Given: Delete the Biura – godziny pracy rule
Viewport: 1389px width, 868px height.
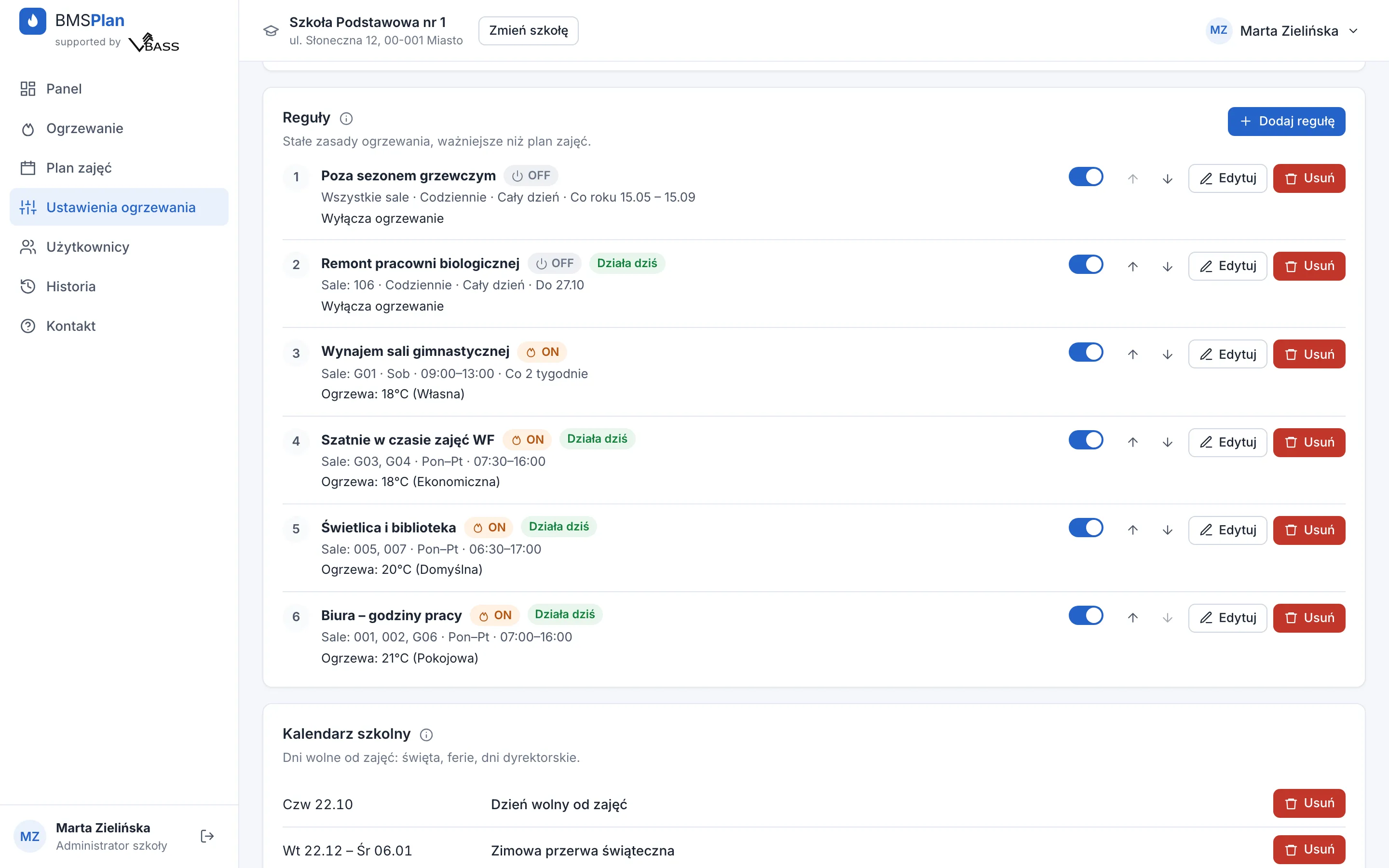Looking at the screenshot, I should tap(1308, 618).
